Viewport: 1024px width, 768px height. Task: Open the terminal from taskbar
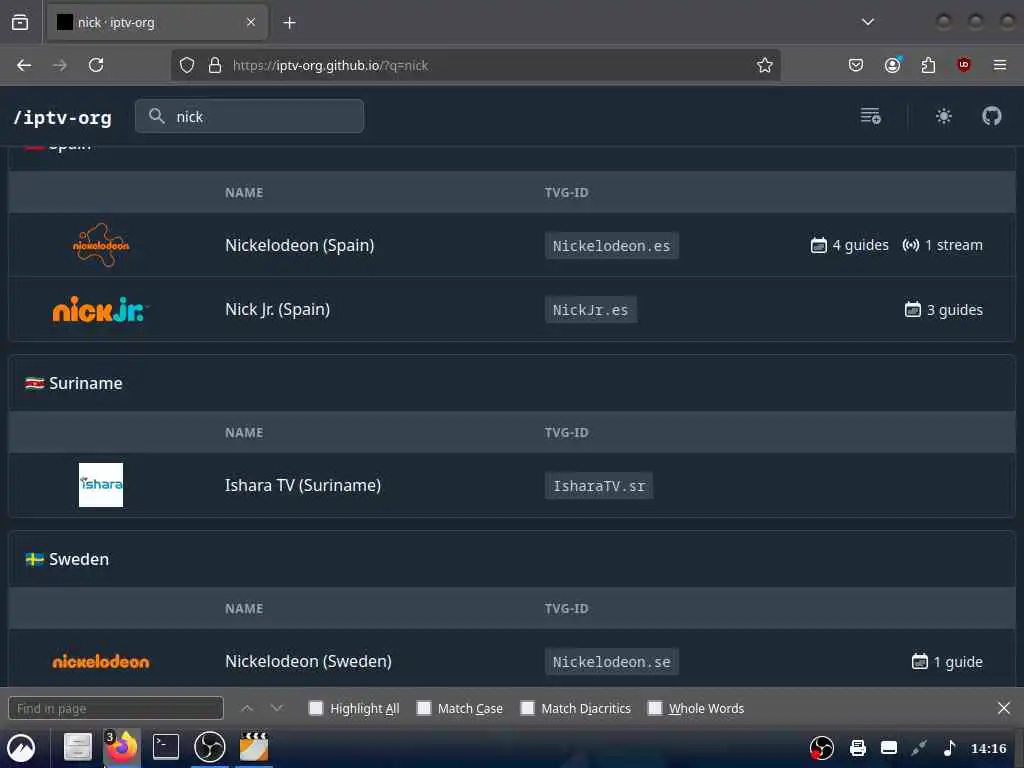[x=166, y=747]
